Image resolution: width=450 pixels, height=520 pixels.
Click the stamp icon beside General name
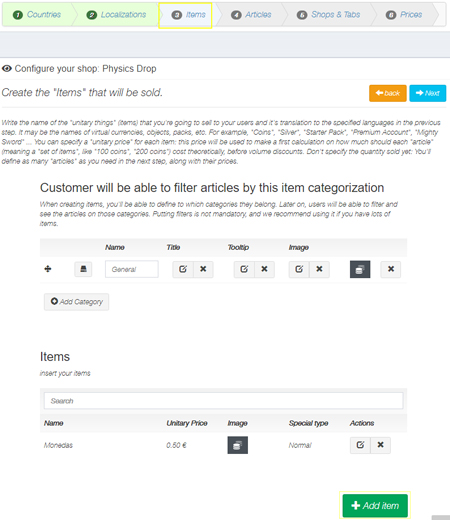(x=83, y=269)
